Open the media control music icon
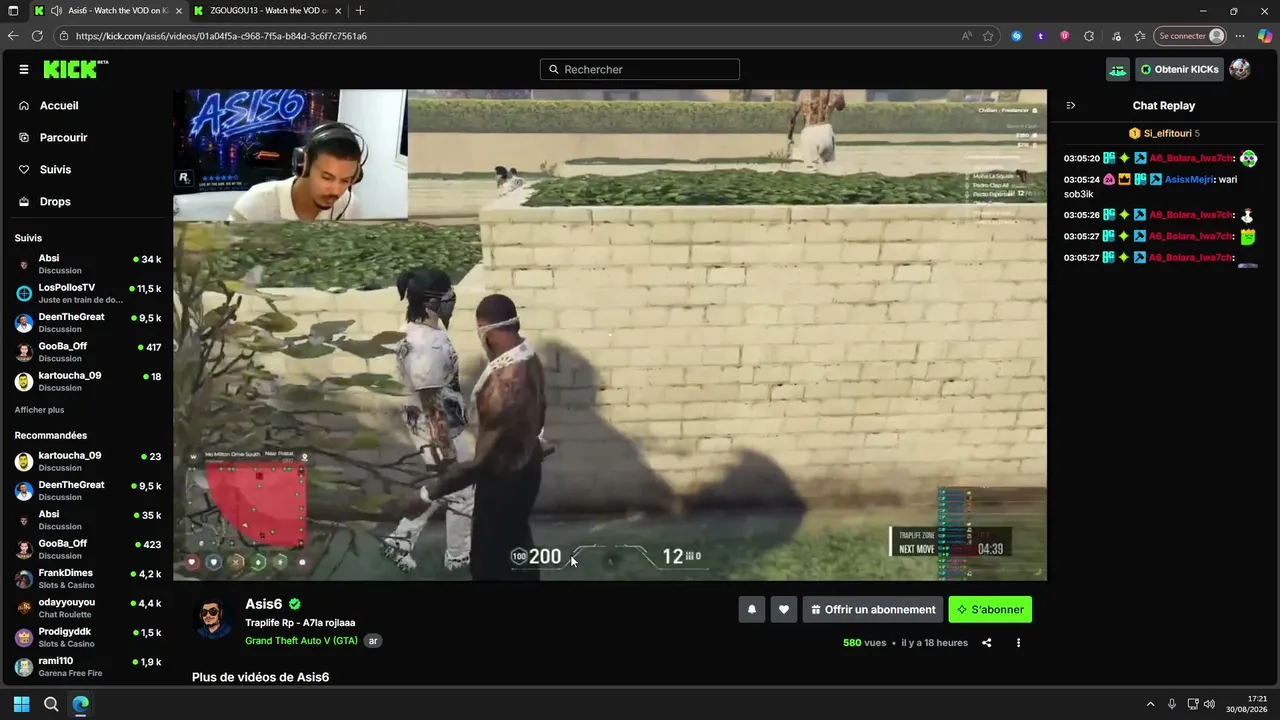 (x=1116, y=36)
